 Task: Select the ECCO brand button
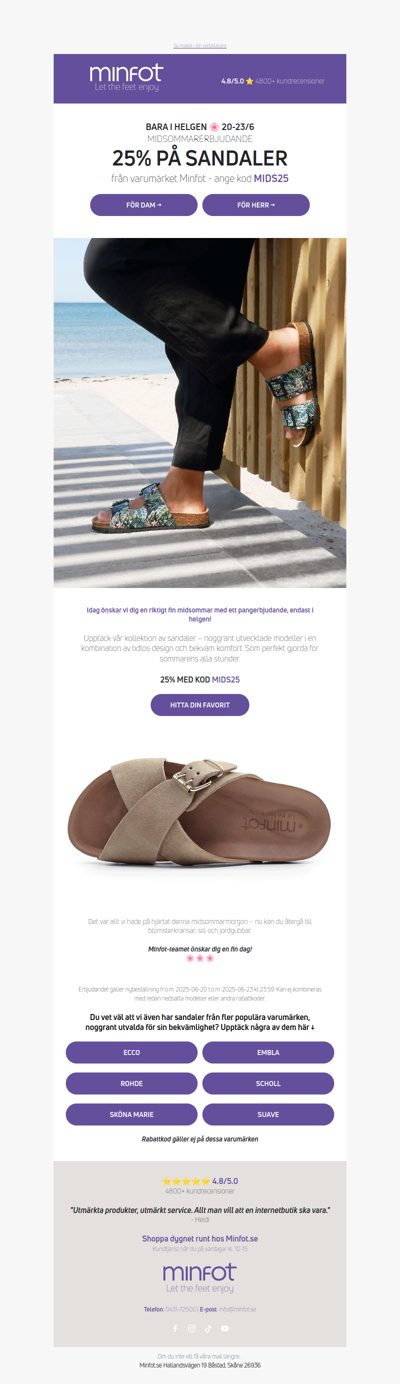click(x=132, y=1052)
